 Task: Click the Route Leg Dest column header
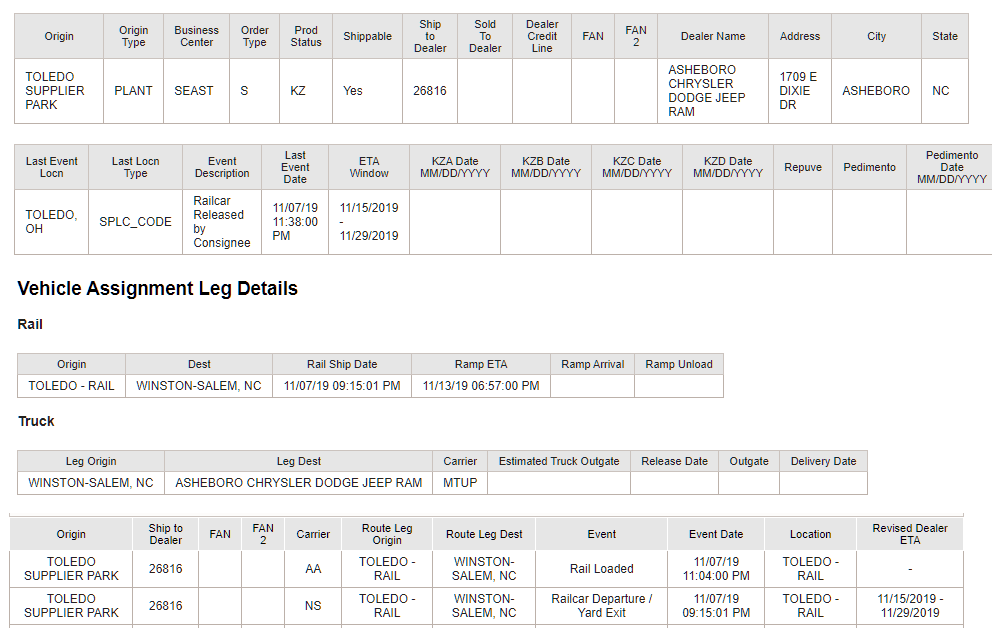[484, 534]
